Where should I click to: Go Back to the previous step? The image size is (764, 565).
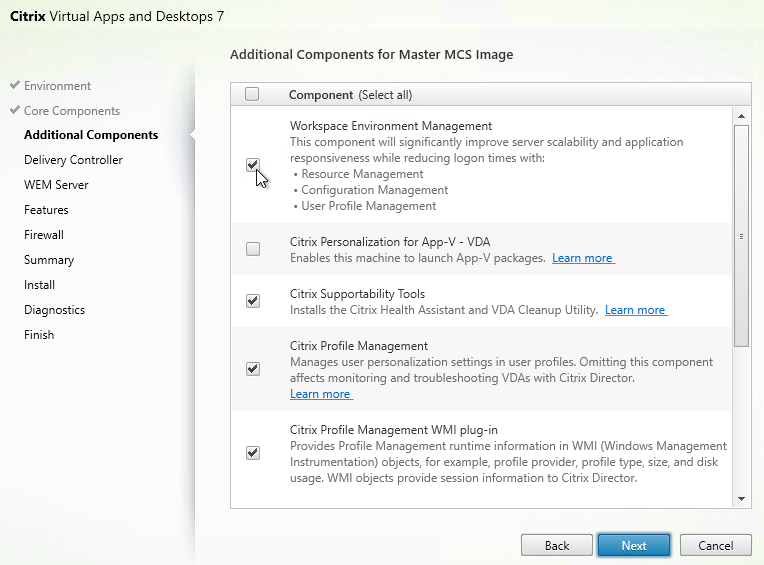(557, 546)
